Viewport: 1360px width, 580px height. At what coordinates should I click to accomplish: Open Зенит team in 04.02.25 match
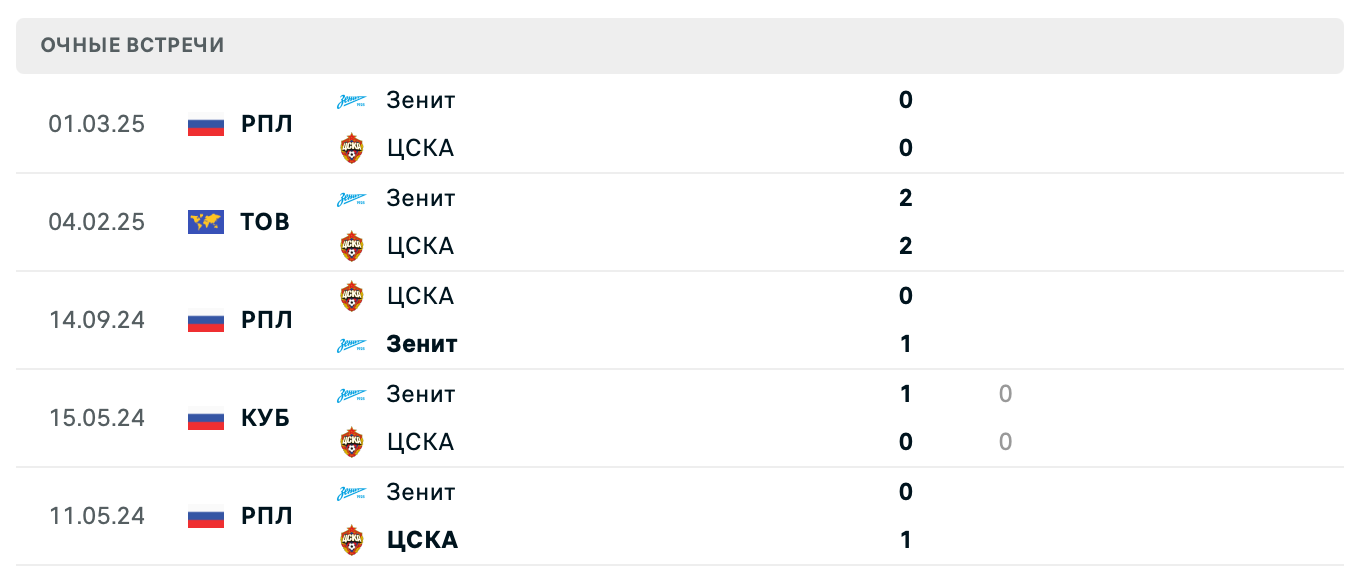[421, 198]
